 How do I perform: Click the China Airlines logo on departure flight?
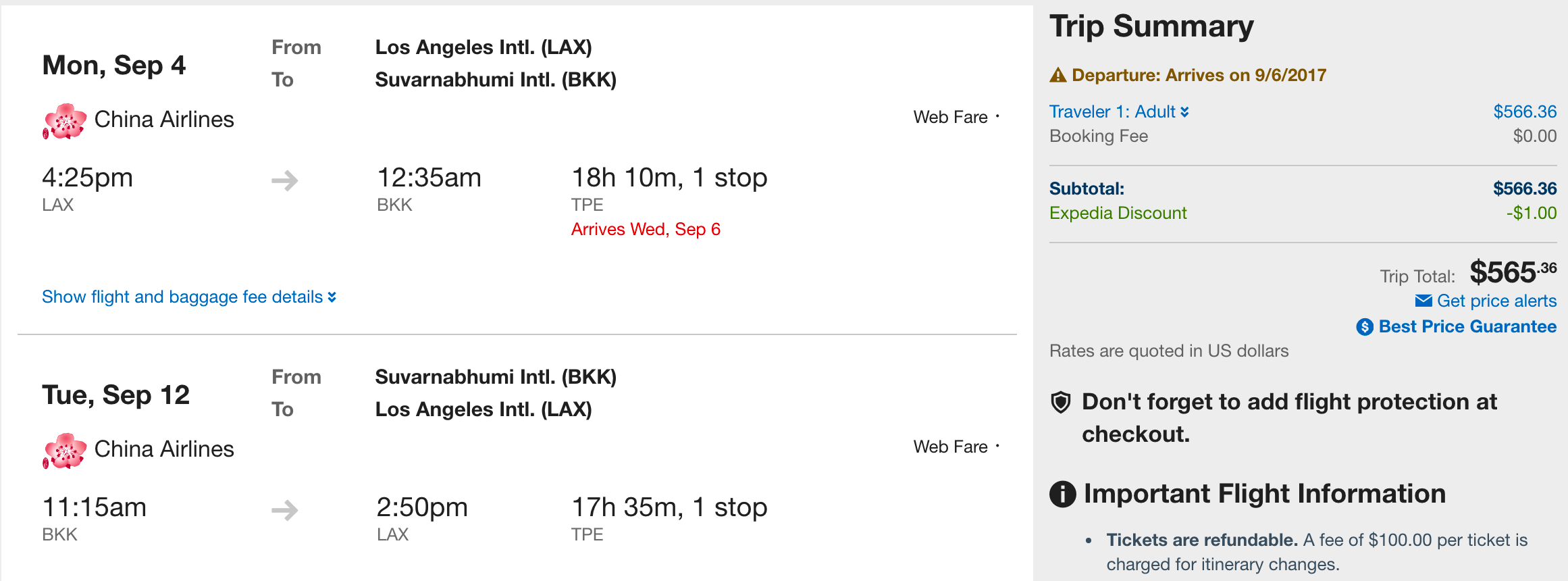65,121
